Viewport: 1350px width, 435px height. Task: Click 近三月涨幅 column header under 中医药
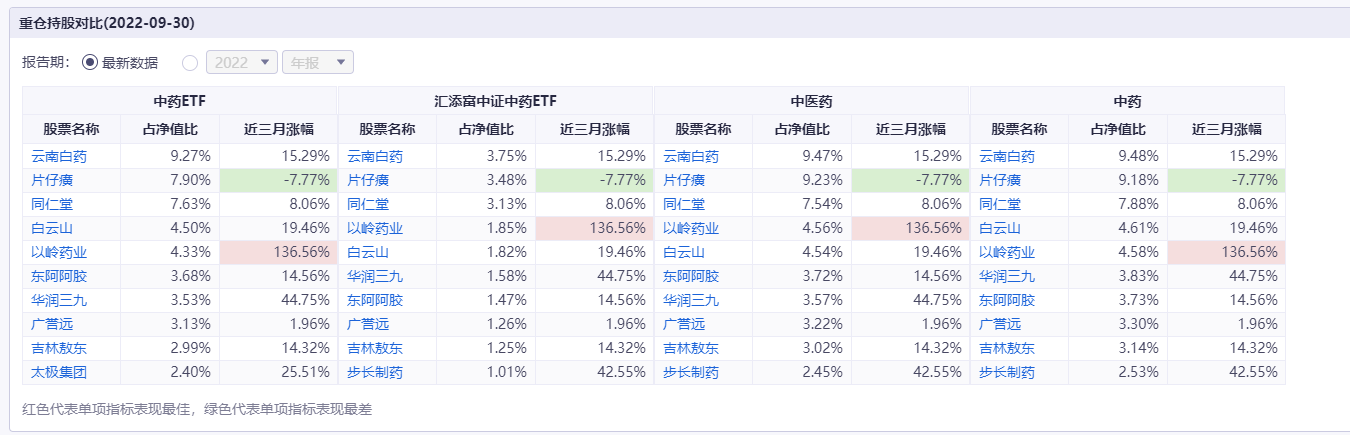[x=911, y=129]
